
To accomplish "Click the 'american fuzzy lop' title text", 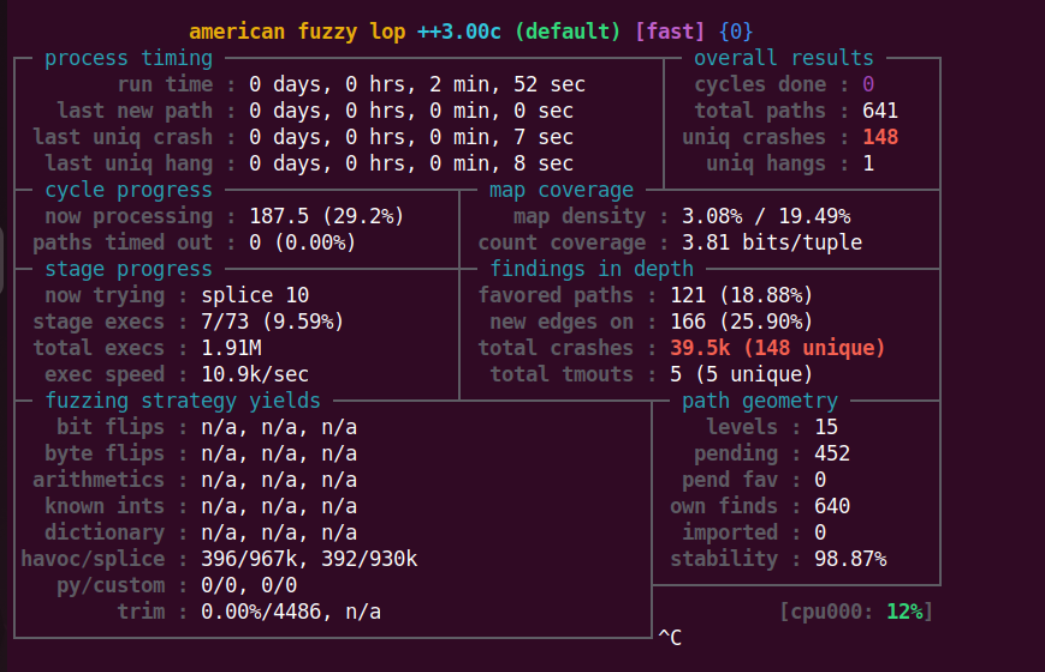I will [x=297, y=32].
